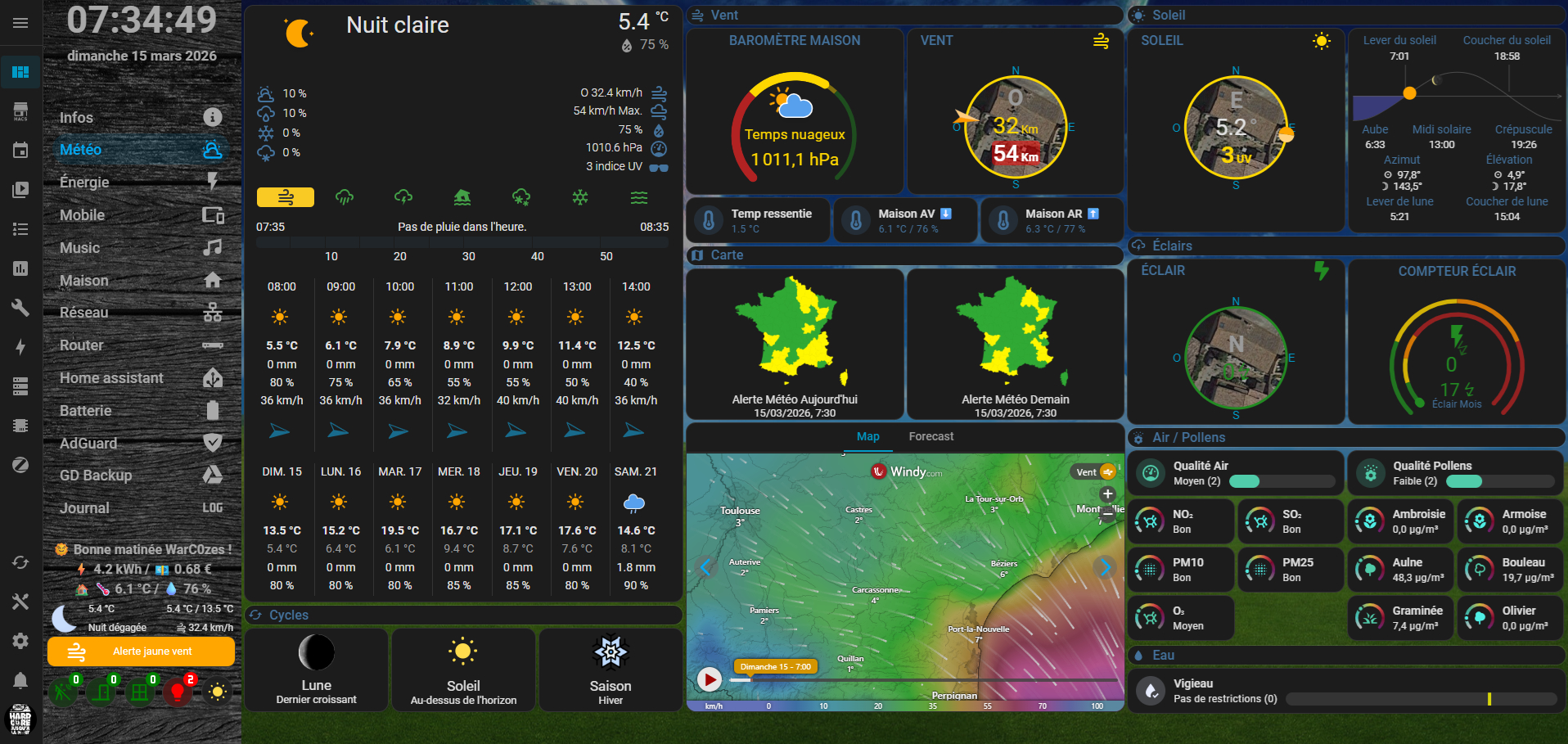Click the Ambroisie pollen icon
Screen dimensions: 1568x744
(x=1370, y=521)
